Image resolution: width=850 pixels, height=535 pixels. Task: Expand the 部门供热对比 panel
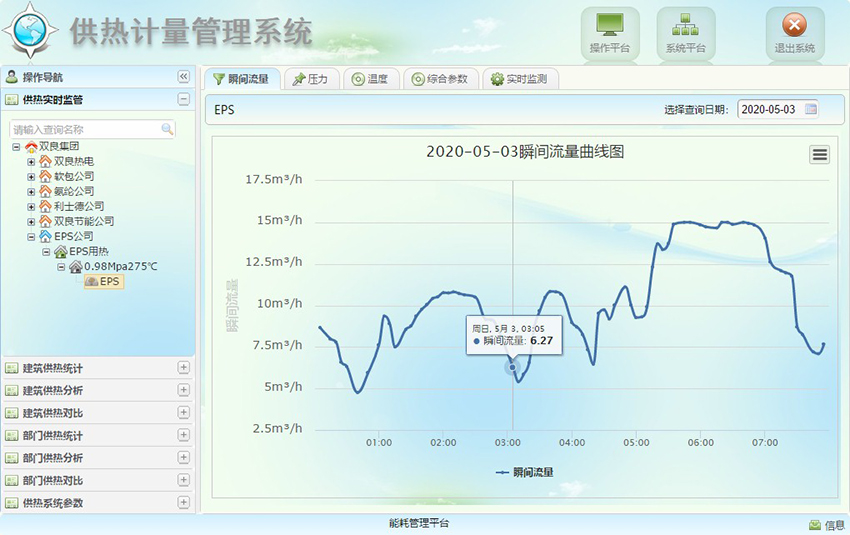pos(183,481)
